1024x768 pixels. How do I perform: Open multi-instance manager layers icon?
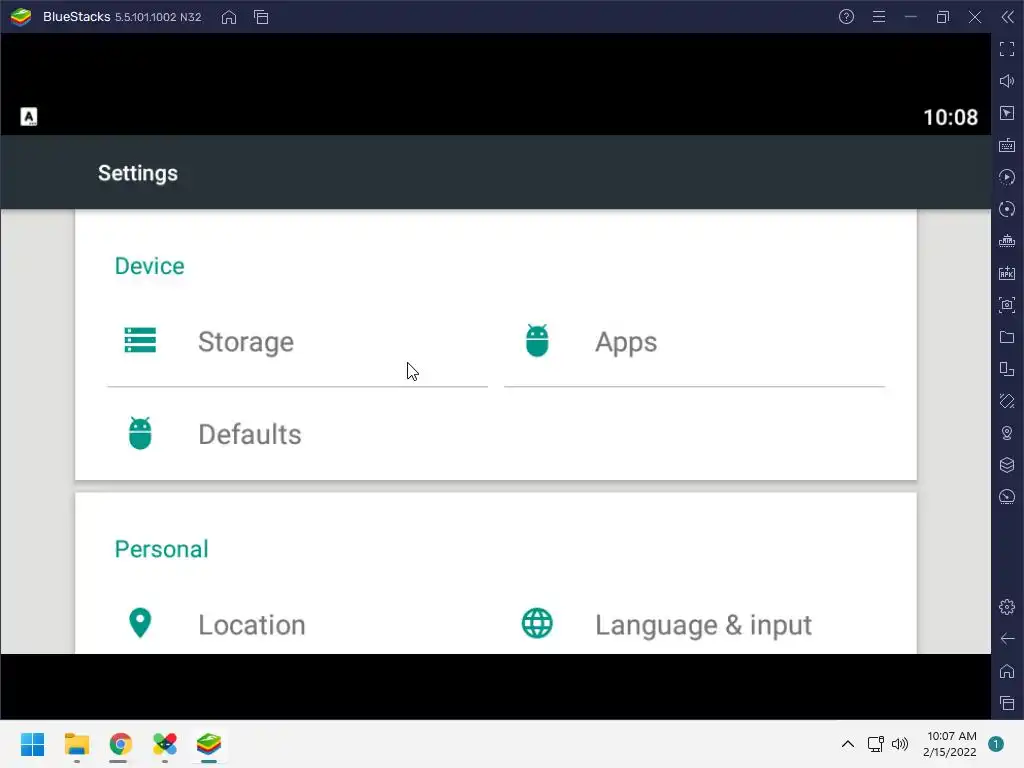tap(1007, 465)
